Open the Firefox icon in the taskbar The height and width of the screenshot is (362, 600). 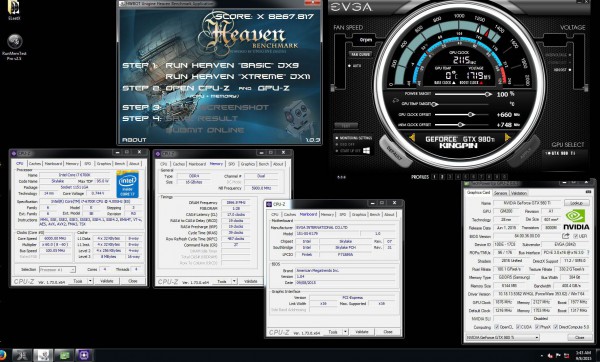click(x=2, y=355)
